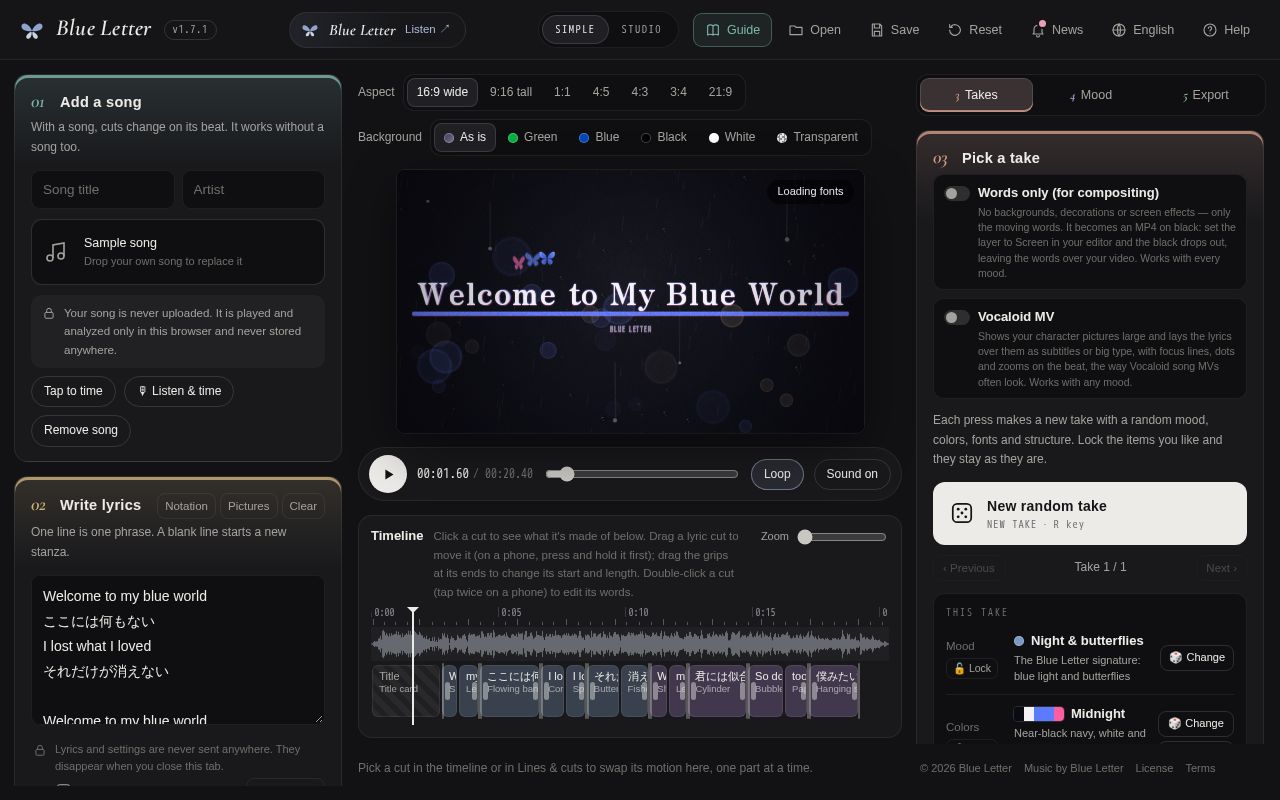The width and height of the screenshot is (1280, 800).
Task: Set background to White
Action: (732, 137)
